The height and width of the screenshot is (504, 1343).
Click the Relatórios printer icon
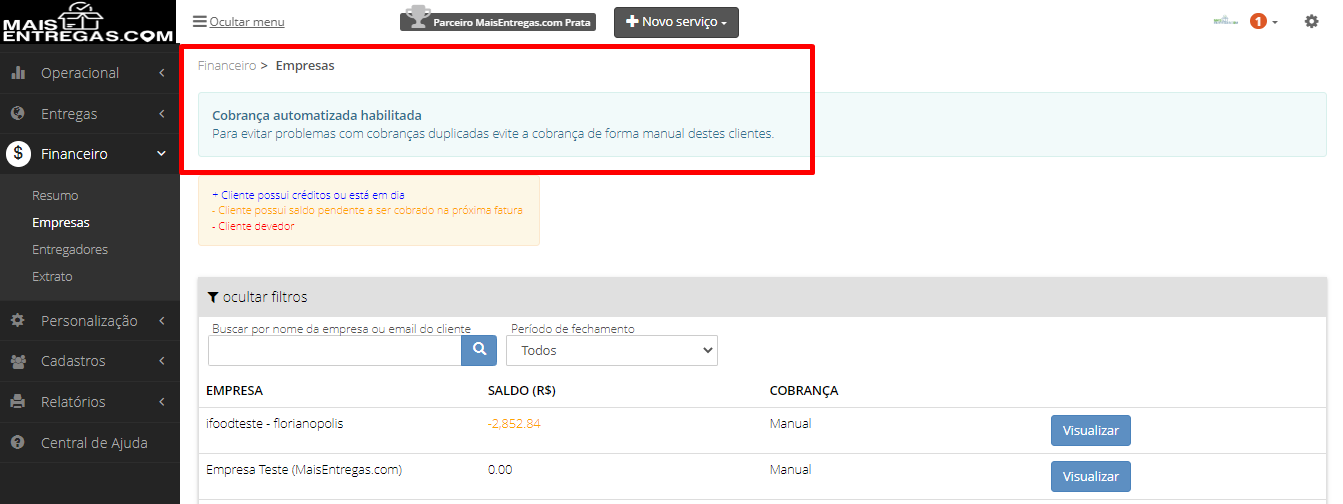click(17, 402)
